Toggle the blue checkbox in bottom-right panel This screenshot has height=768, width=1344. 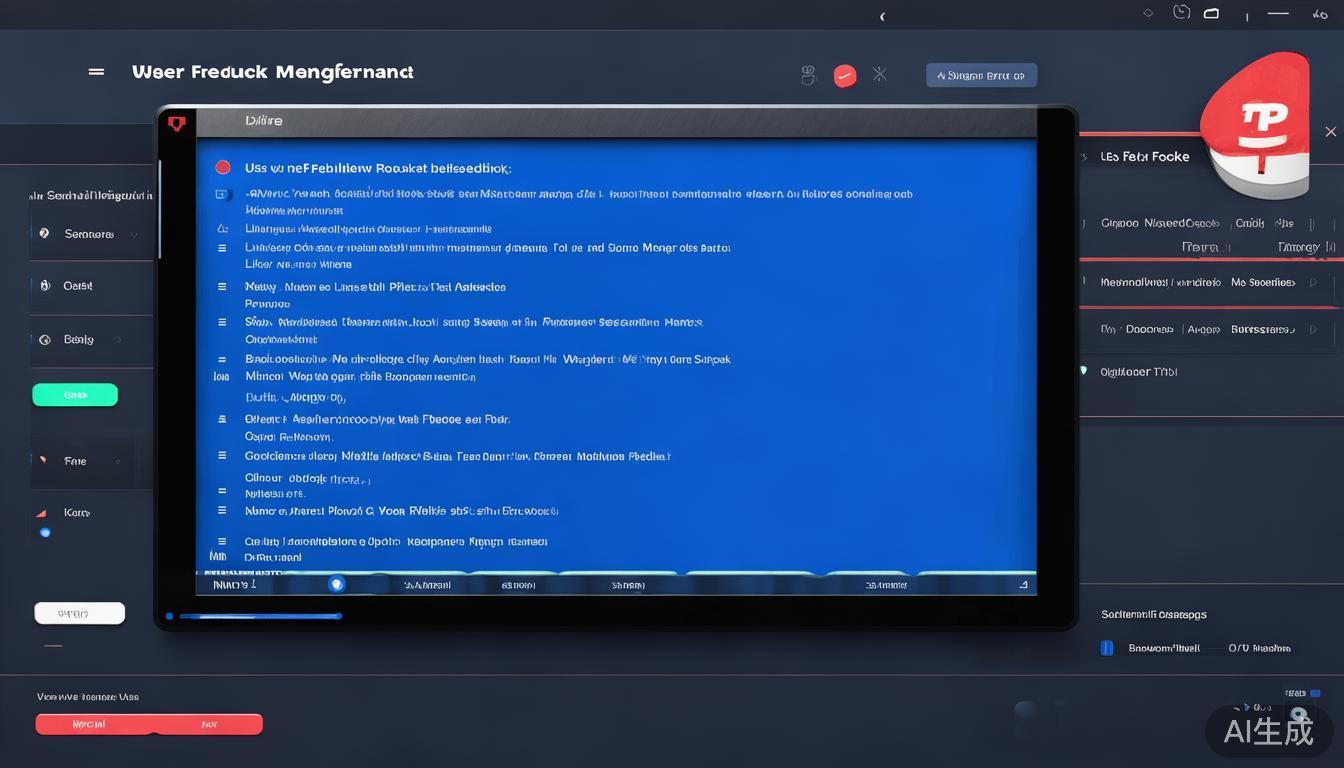click(x=1107, y=648)
